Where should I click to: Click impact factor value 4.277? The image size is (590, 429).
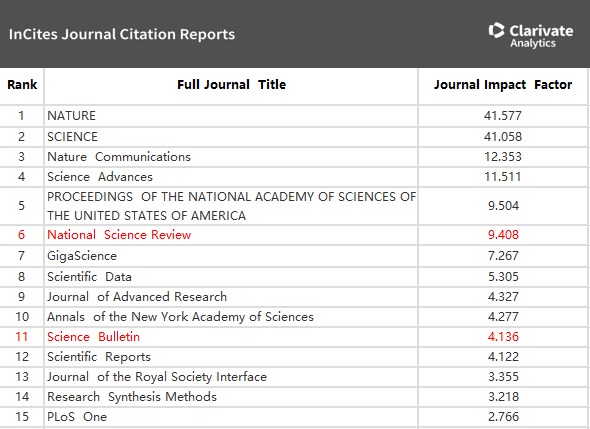pos(503,316)
